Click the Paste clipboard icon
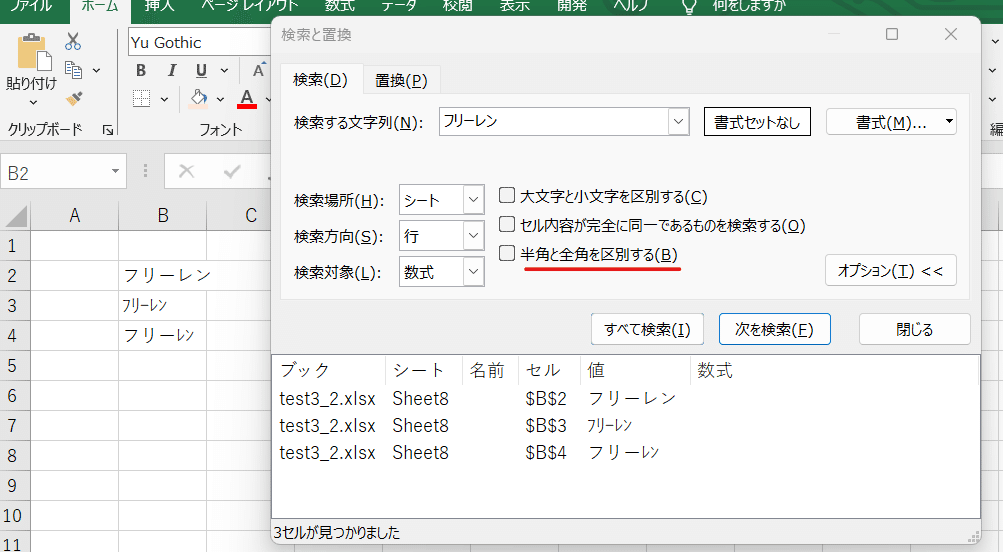 coord(33,52)
